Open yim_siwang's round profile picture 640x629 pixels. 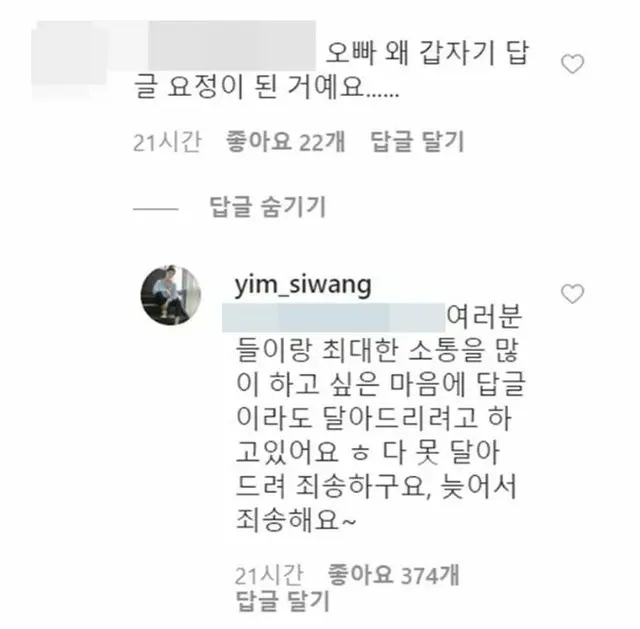point(171,295)
